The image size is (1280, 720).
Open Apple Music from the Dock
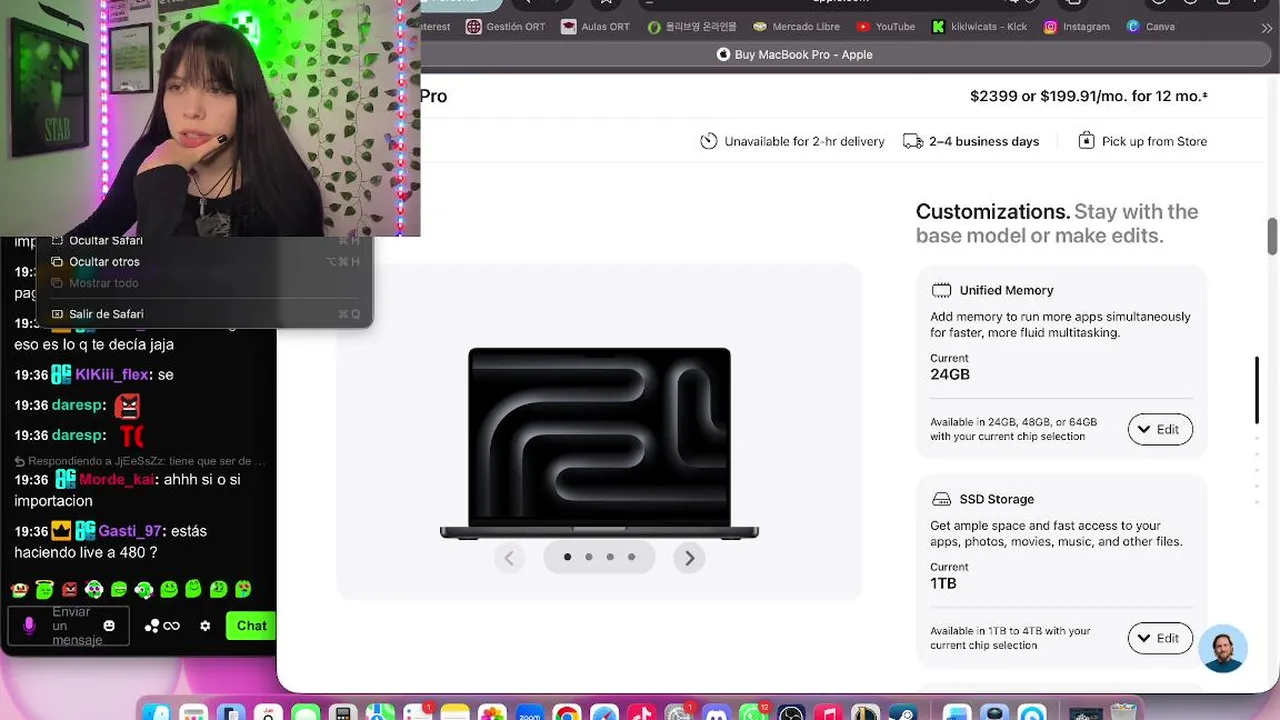click(x=828, y=713)
